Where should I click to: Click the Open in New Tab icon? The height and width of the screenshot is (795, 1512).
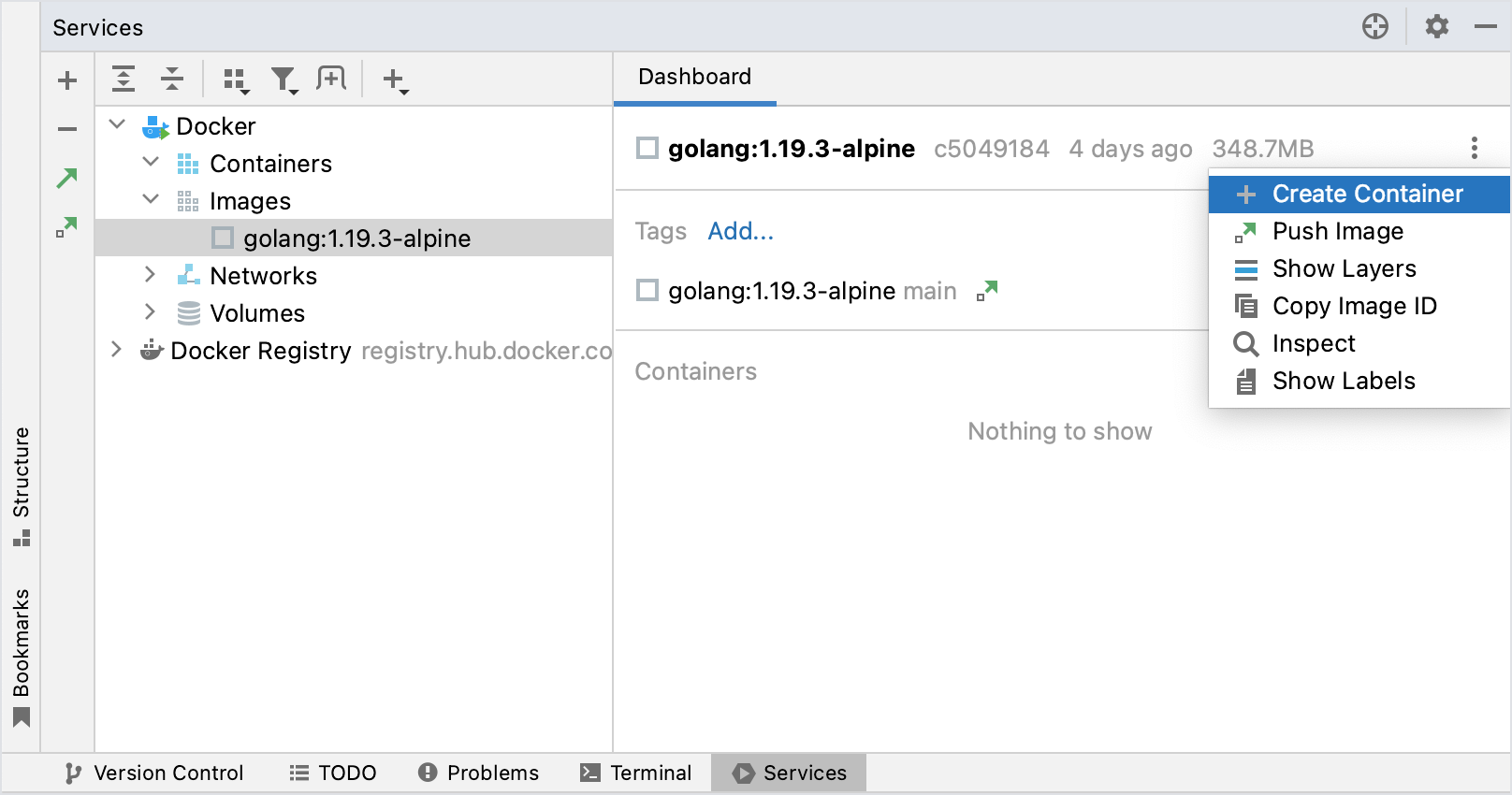click(x=331, y=79)
